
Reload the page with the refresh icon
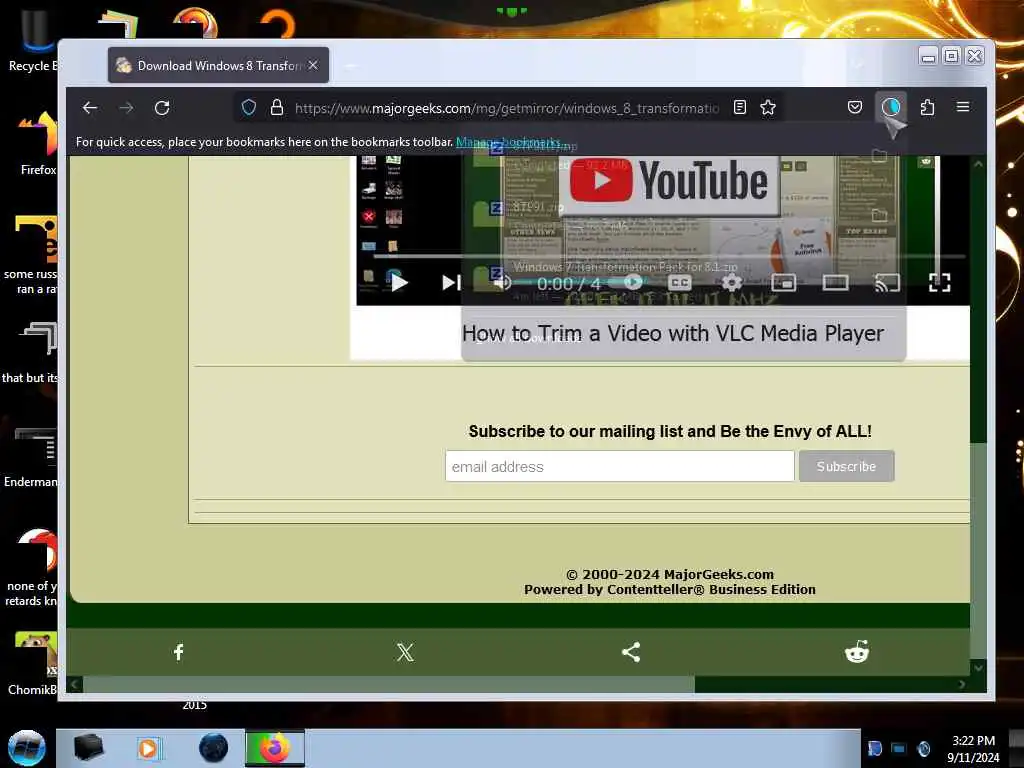tap(162, 108)
